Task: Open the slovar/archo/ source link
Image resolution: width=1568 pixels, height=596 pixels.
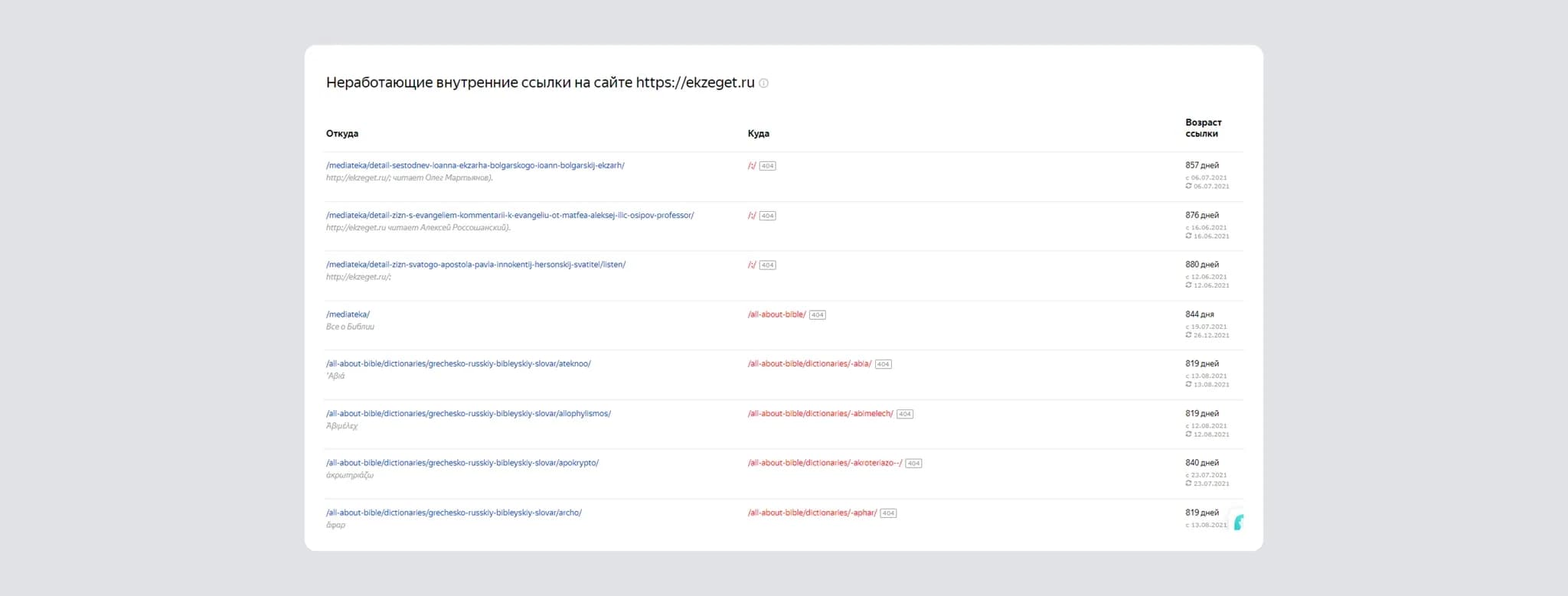Action: click(453, 513)
